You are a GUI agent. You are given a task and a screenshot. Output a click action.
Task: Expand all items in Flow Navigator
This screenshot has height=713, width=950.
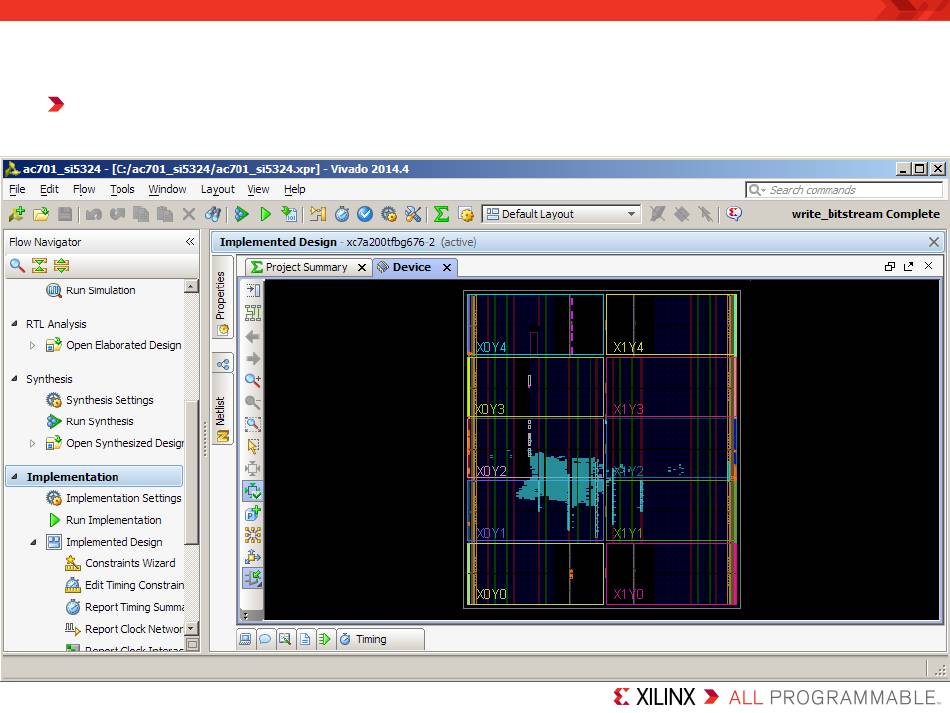(x=61, y=265)
